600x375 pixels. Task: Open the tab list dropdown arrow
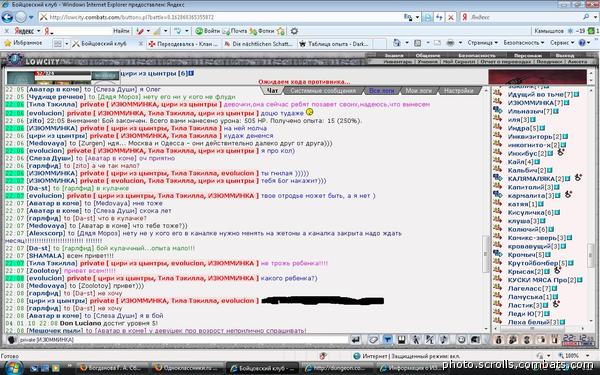67,44
